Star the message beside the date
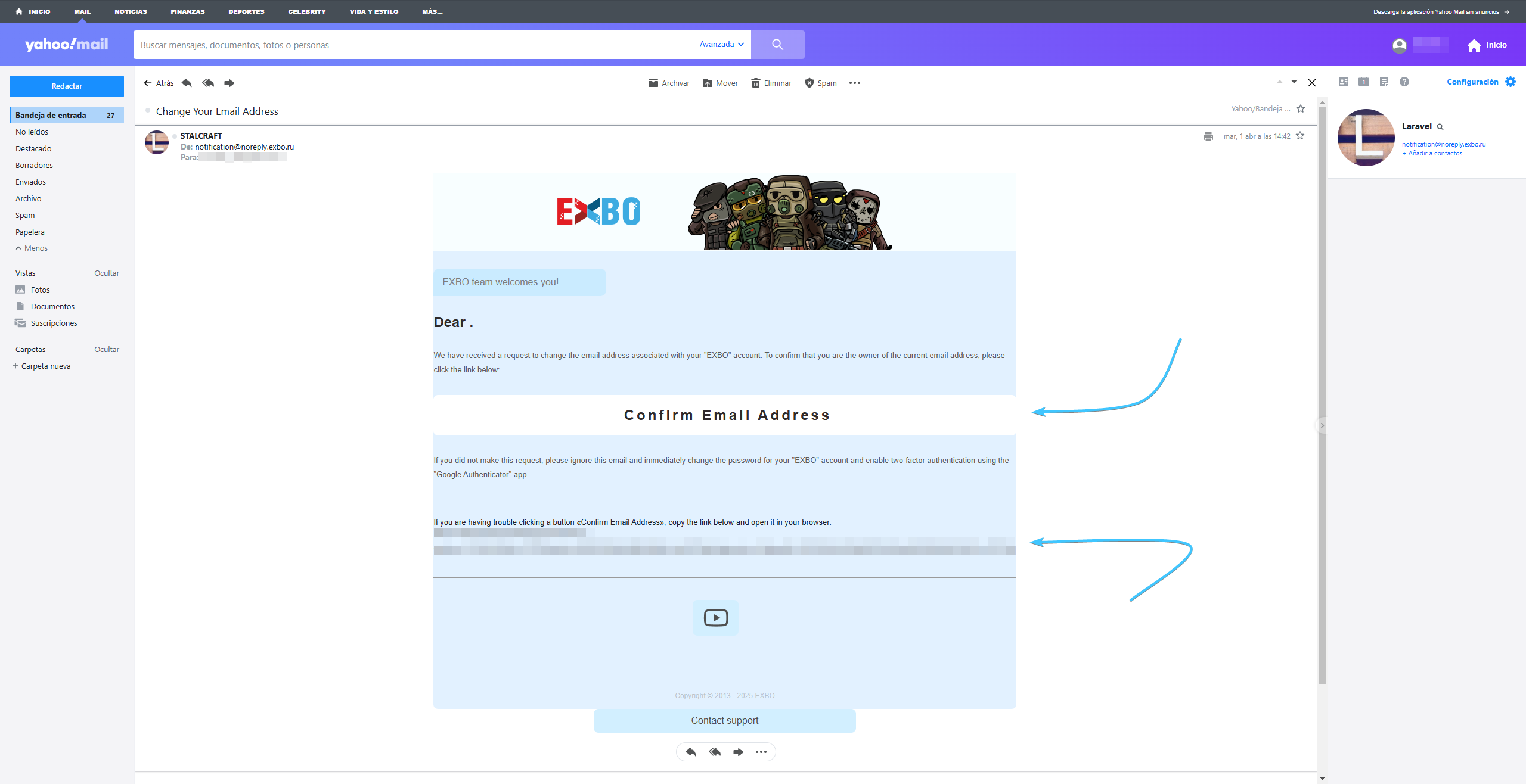The height and width of the screenshot is (784, 1526). [1300, 136]
